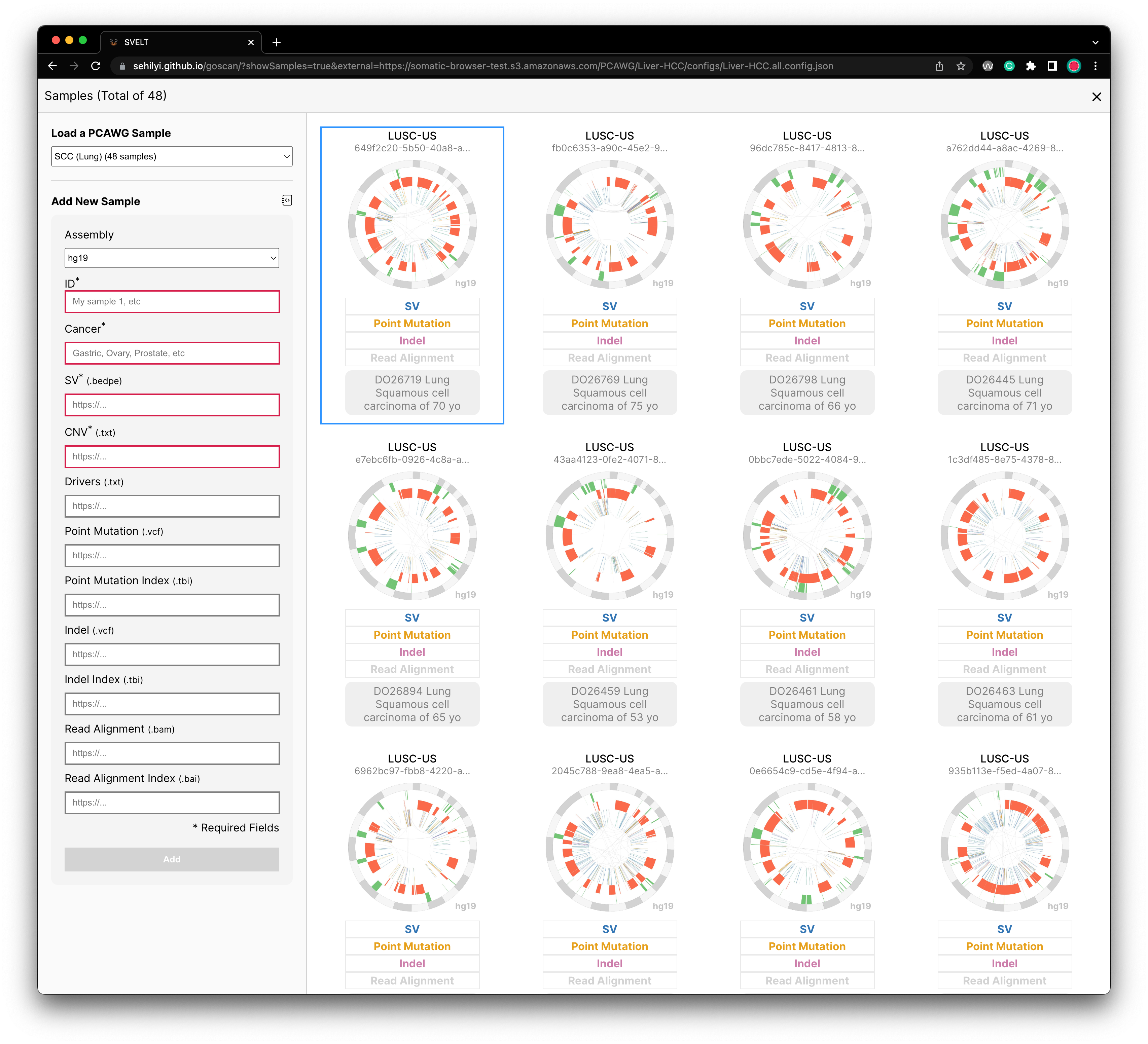This screenshot has height=1044, width=1148.
Task: Click the Point Mutation Index tbi field
Action: tap(172, 605)
